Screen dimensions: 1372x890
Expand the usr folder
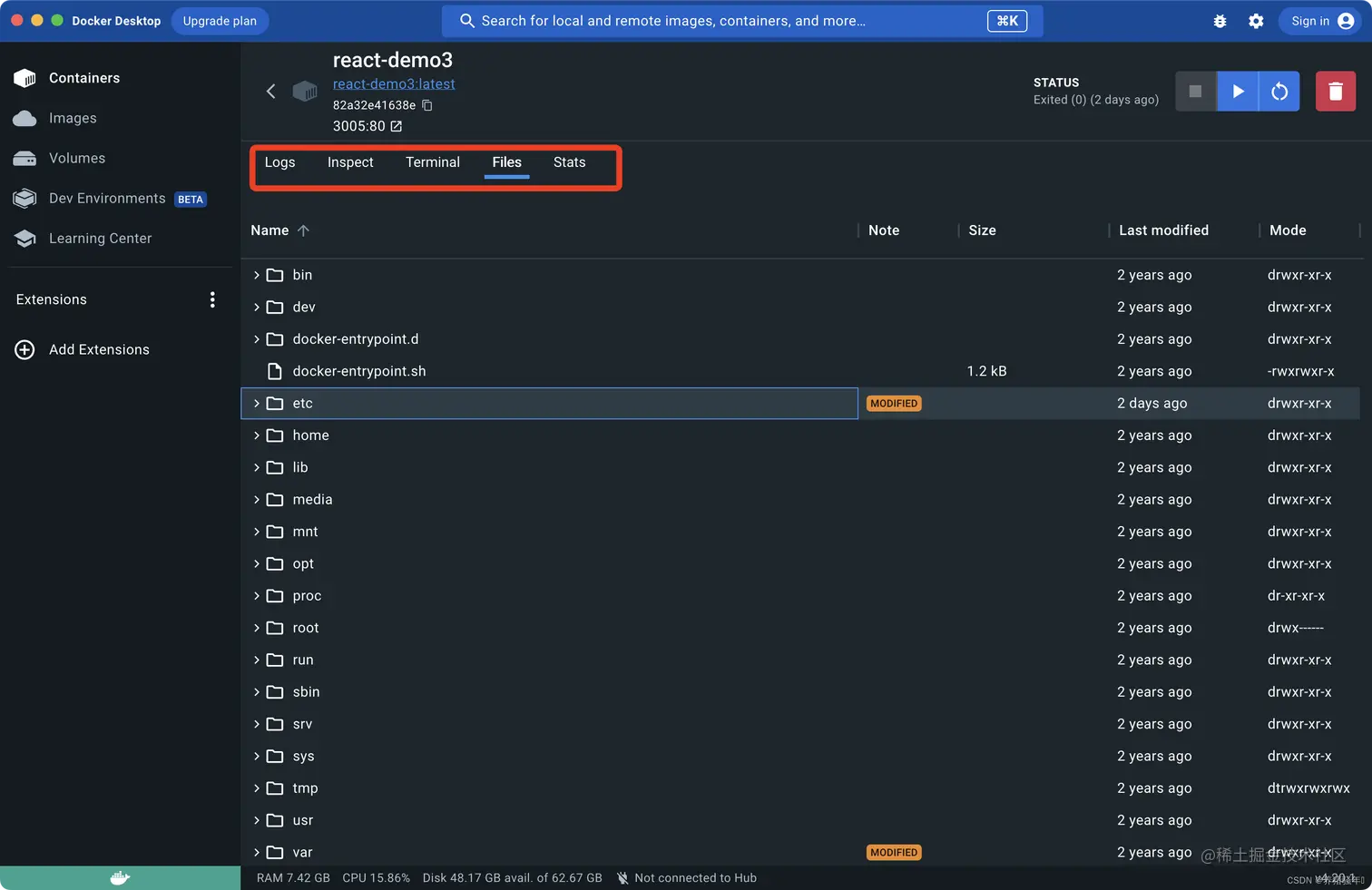pos(257,820)
